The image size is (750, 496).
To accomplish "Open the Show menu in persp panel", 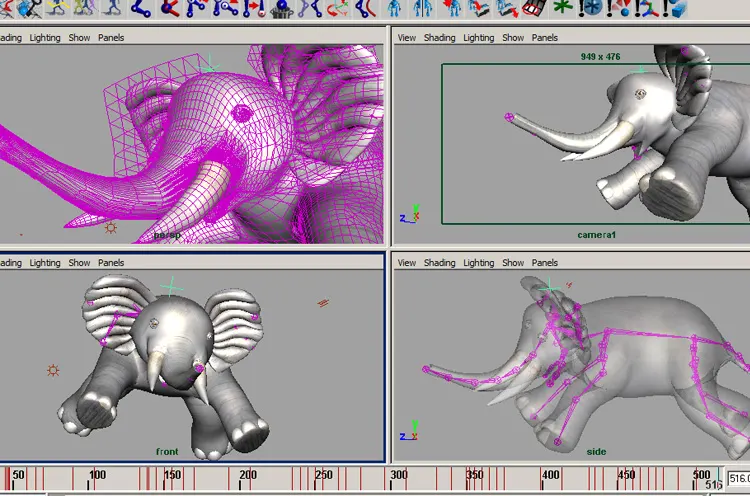I will (x=79, y=37).
